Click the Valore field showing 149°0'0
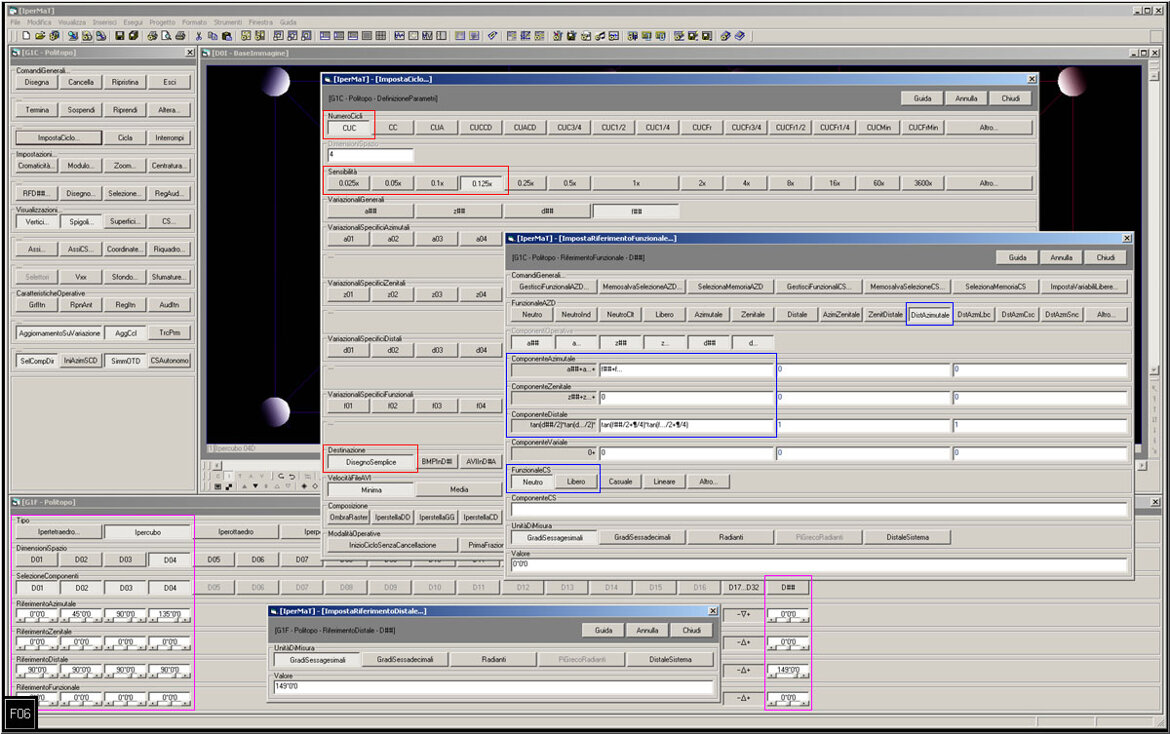1170x734 pixels. [x=495, y=687]
